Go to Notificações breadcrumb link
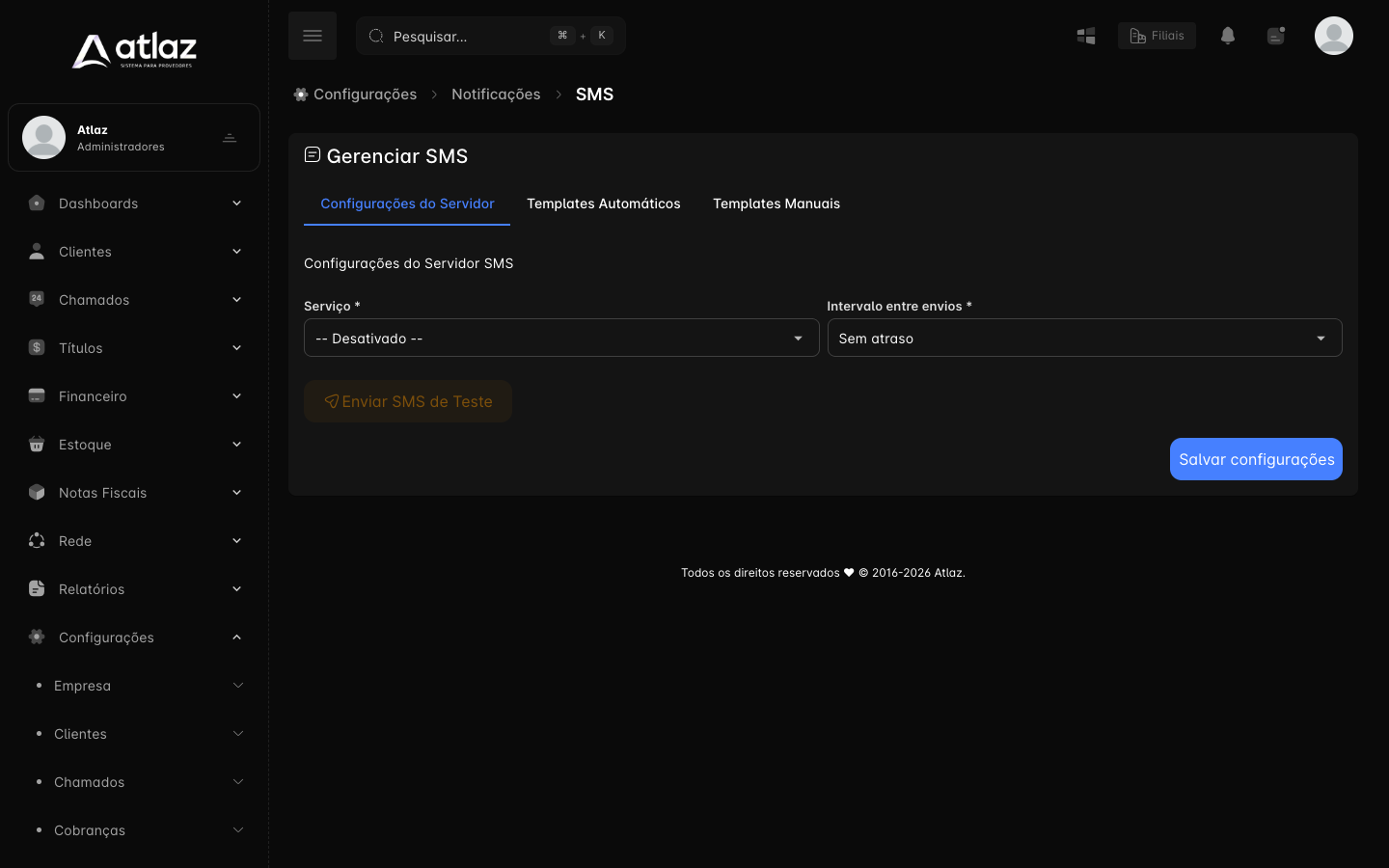 (496, 94)
